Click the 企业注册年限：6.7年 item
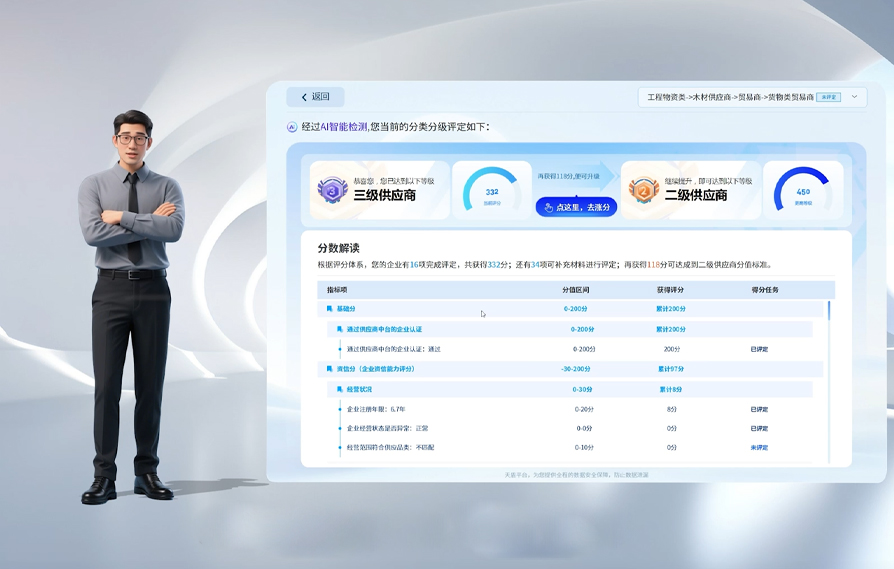The width and height of the screenshot is (894, 569). pyautogui.click(x=376, y=409)
